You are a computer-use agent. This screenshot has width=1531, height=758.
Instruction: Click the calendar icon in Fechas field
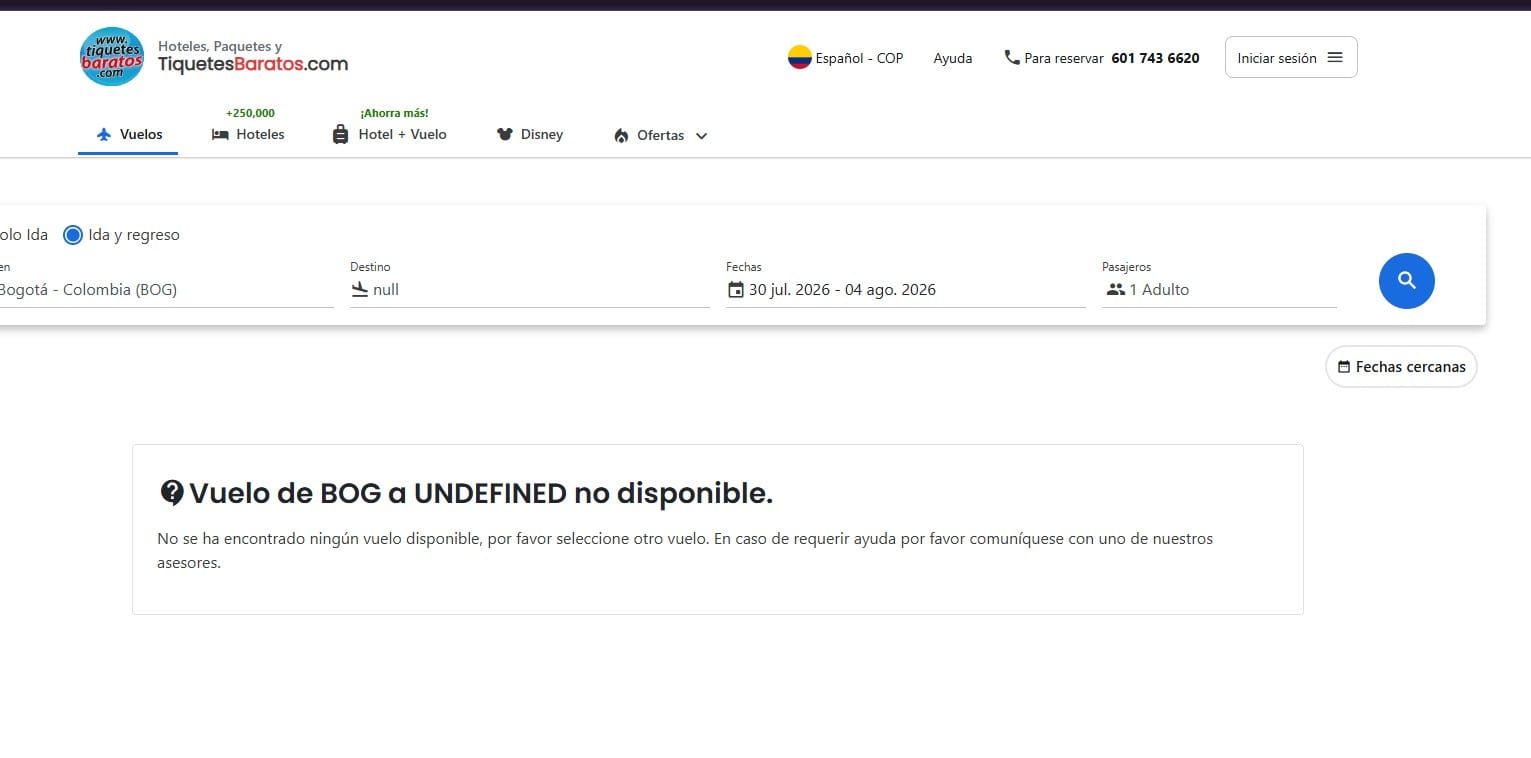tap(736, 290)
